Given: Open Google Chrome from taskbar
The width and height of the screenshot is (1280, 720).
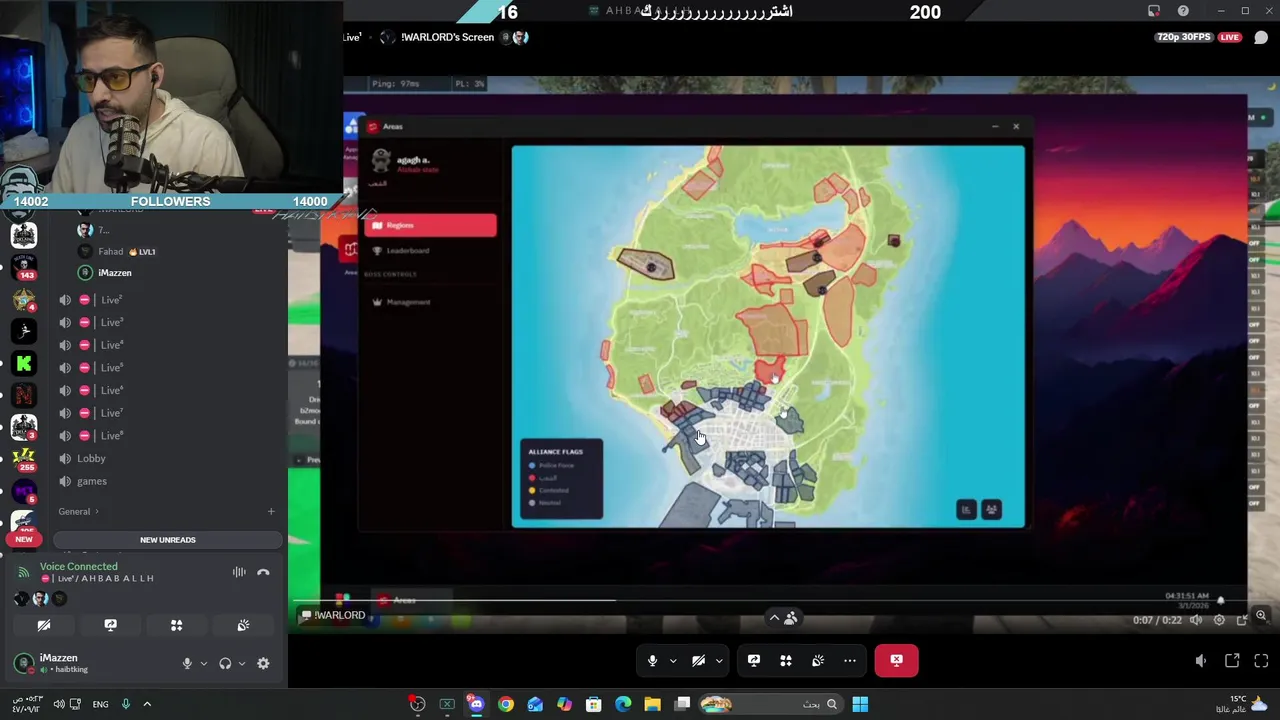Looking at the screenshot, I should click(506, 704).
